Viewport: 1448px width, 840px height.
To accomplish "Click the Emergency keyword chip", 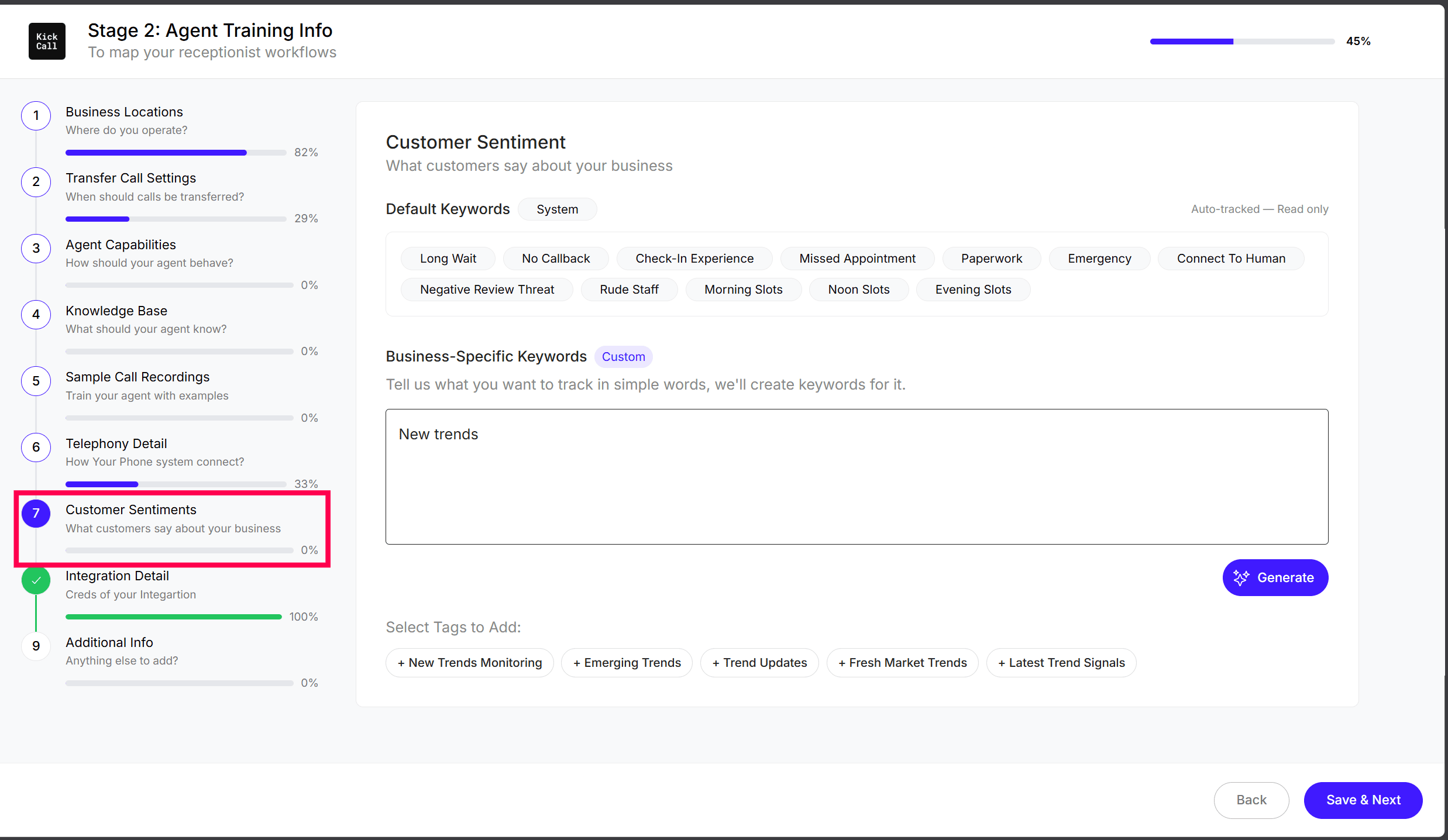I will click(1099, 259).
